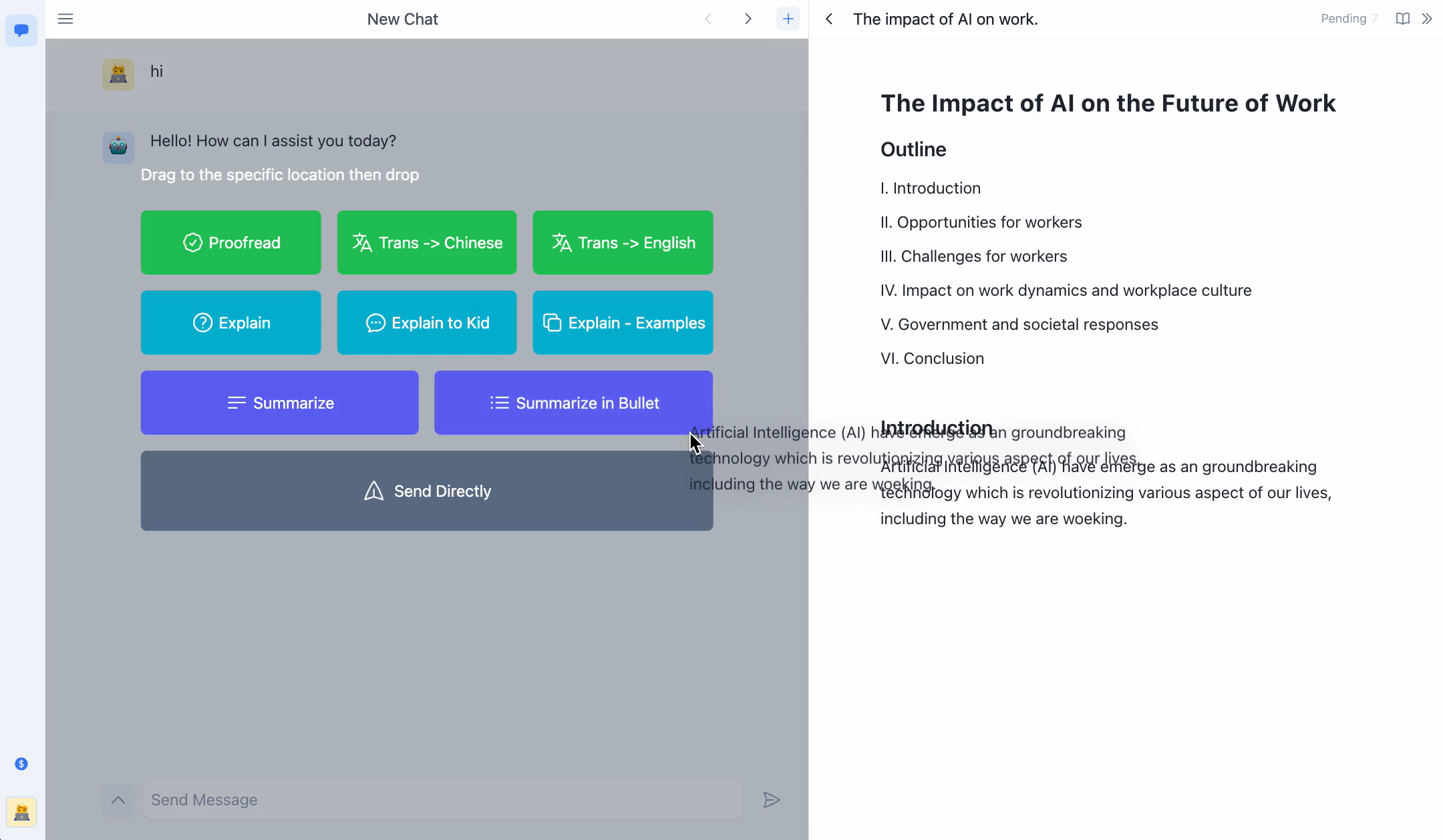Go back using document panel arrow
Image resolution: width=1443 pixels, height=840 pixels.
tap(829, 19)
